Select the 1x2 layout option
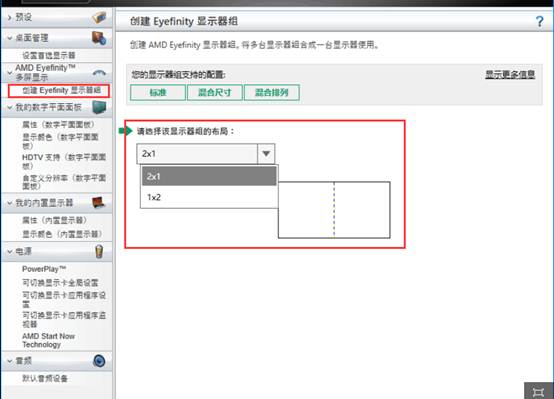Viewport: 554px width, 399px height. (x=209, y=197)
